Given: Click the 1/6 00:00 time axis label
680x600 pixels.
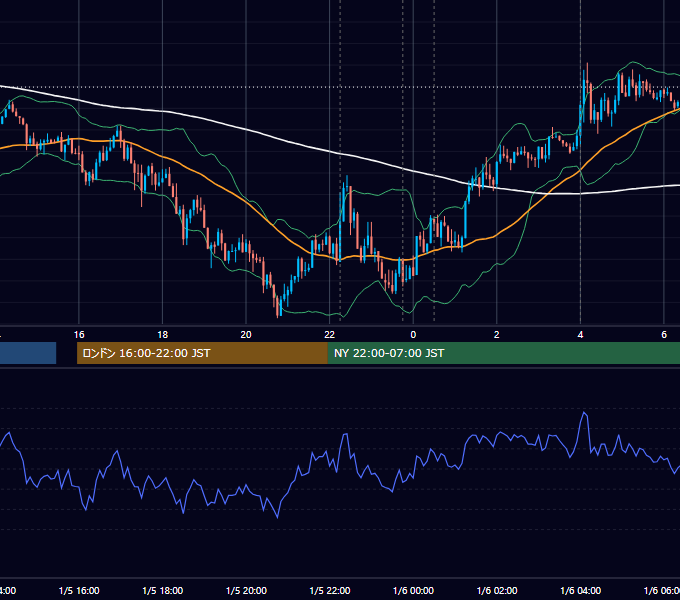Looking at the screenshot, I should coord(413,590).
